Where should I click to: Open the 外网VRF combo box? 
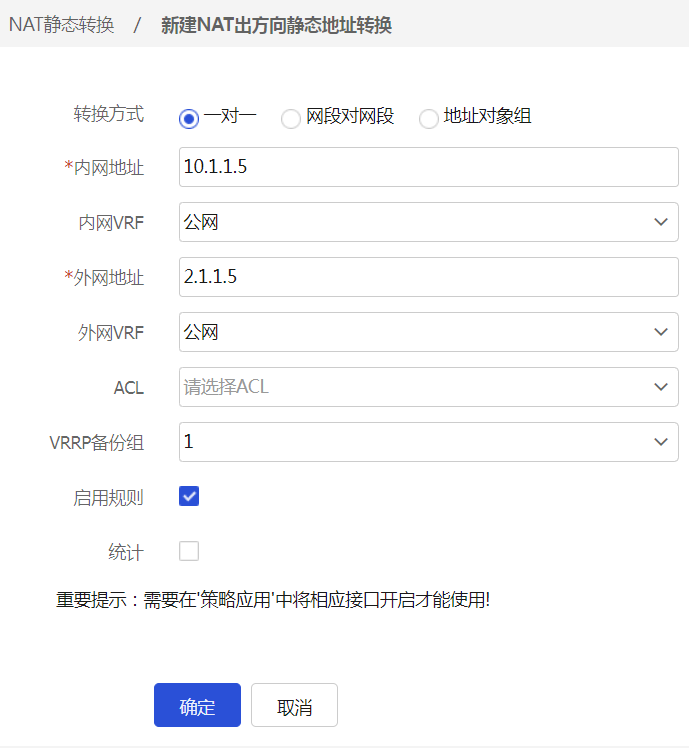[410, 332]
